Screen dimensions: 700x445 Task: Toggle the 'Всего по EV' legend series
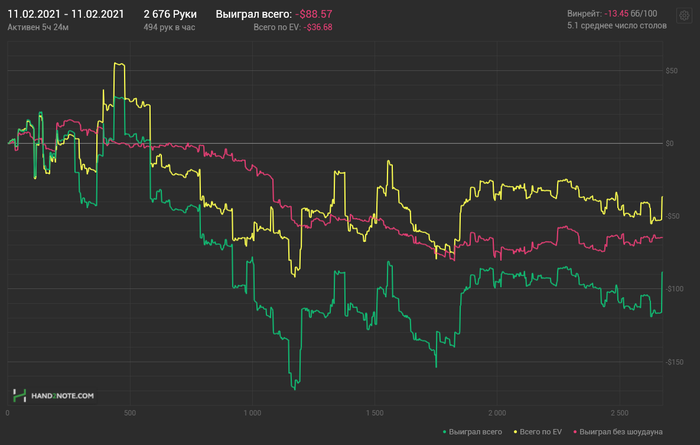543,431
